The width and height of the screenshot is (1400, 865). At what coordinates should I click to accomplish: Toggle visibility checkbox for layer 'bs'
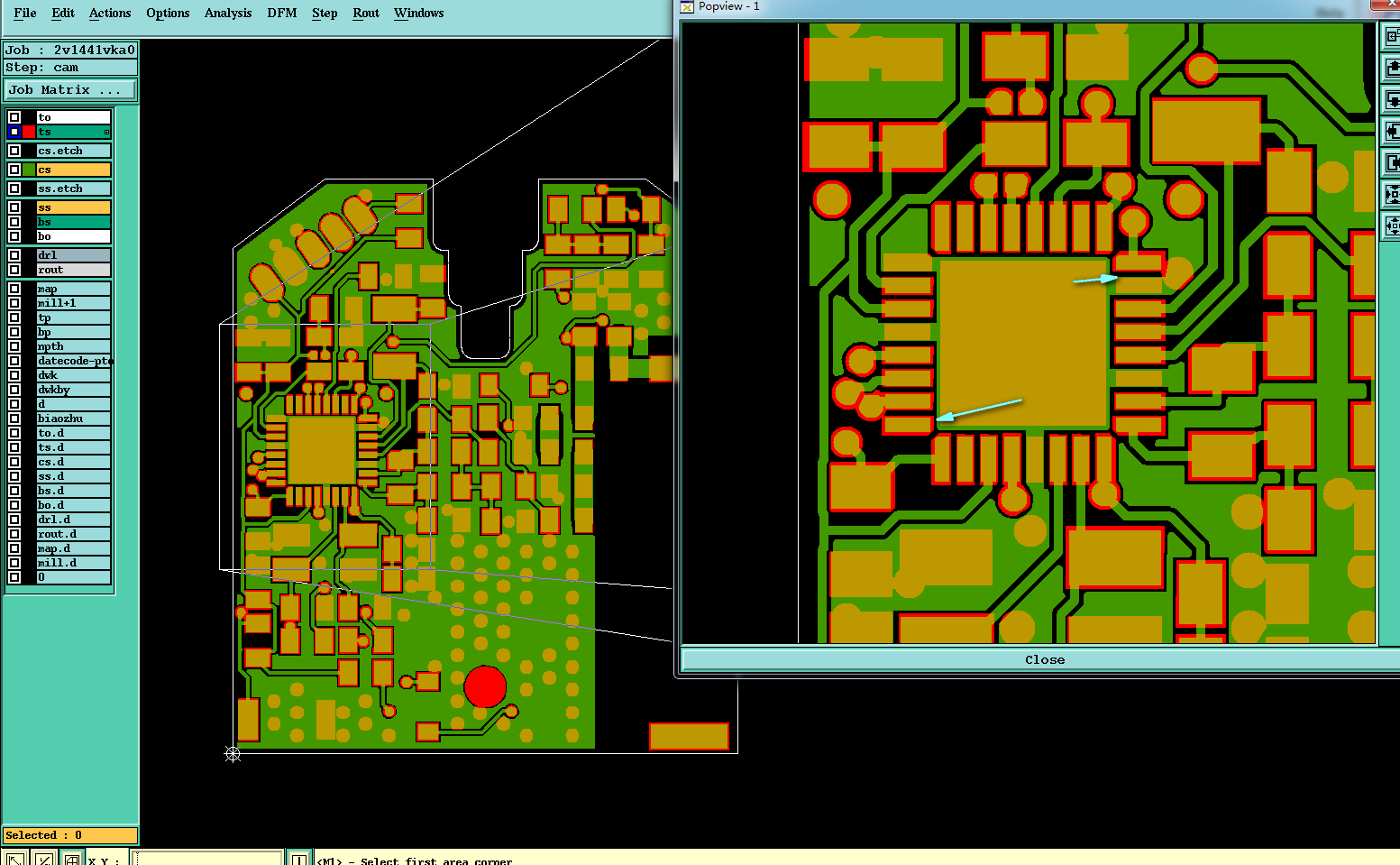click(x=14, y=222)
